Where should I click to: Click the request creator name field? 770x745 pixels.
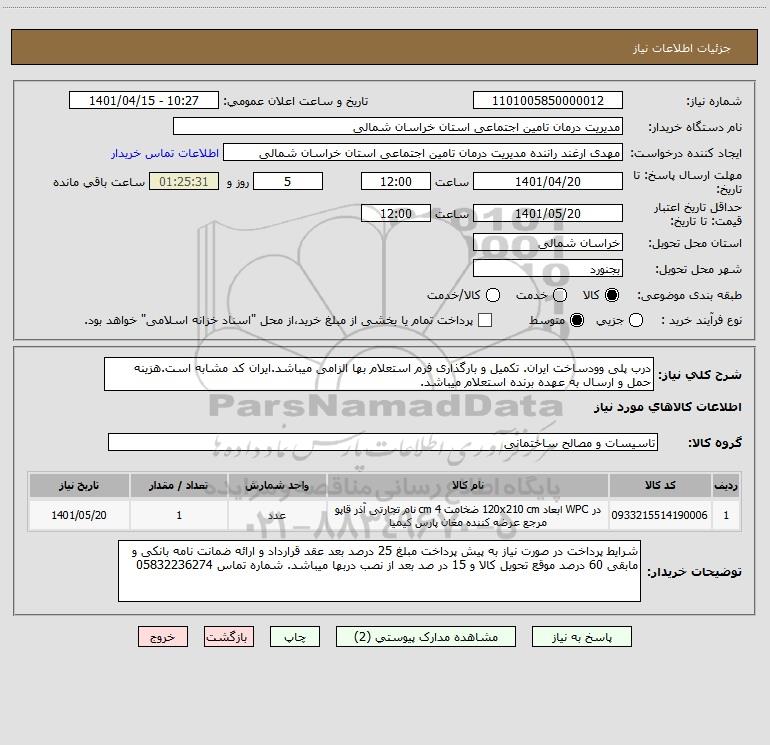(423, 153)
